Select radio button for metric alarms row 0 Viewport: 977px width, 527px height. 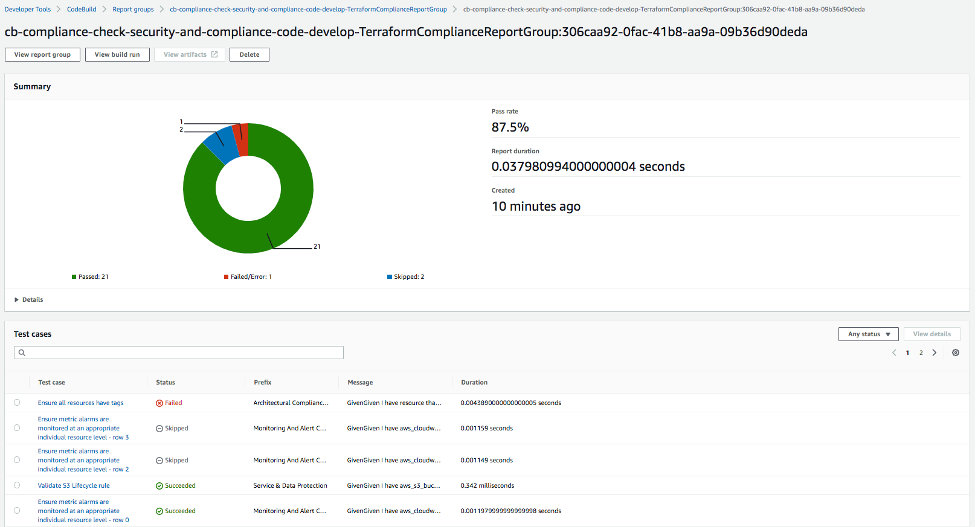click(x=17, y=510)
